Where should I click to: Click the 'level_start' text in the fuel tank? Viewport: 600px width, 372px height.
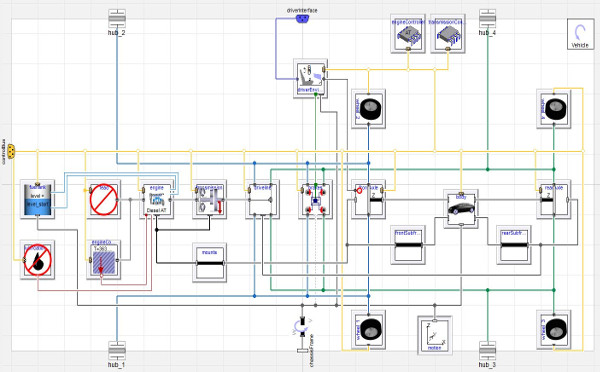[37, 204]
